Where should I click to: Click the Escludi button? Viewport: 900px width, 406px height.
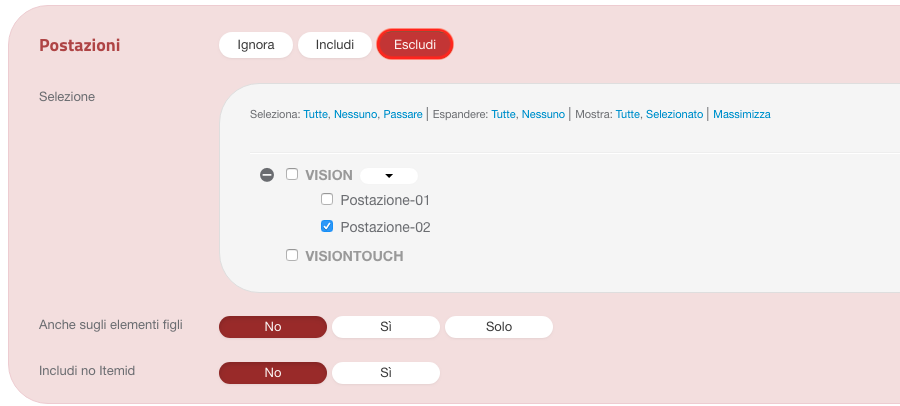[415, 45]
